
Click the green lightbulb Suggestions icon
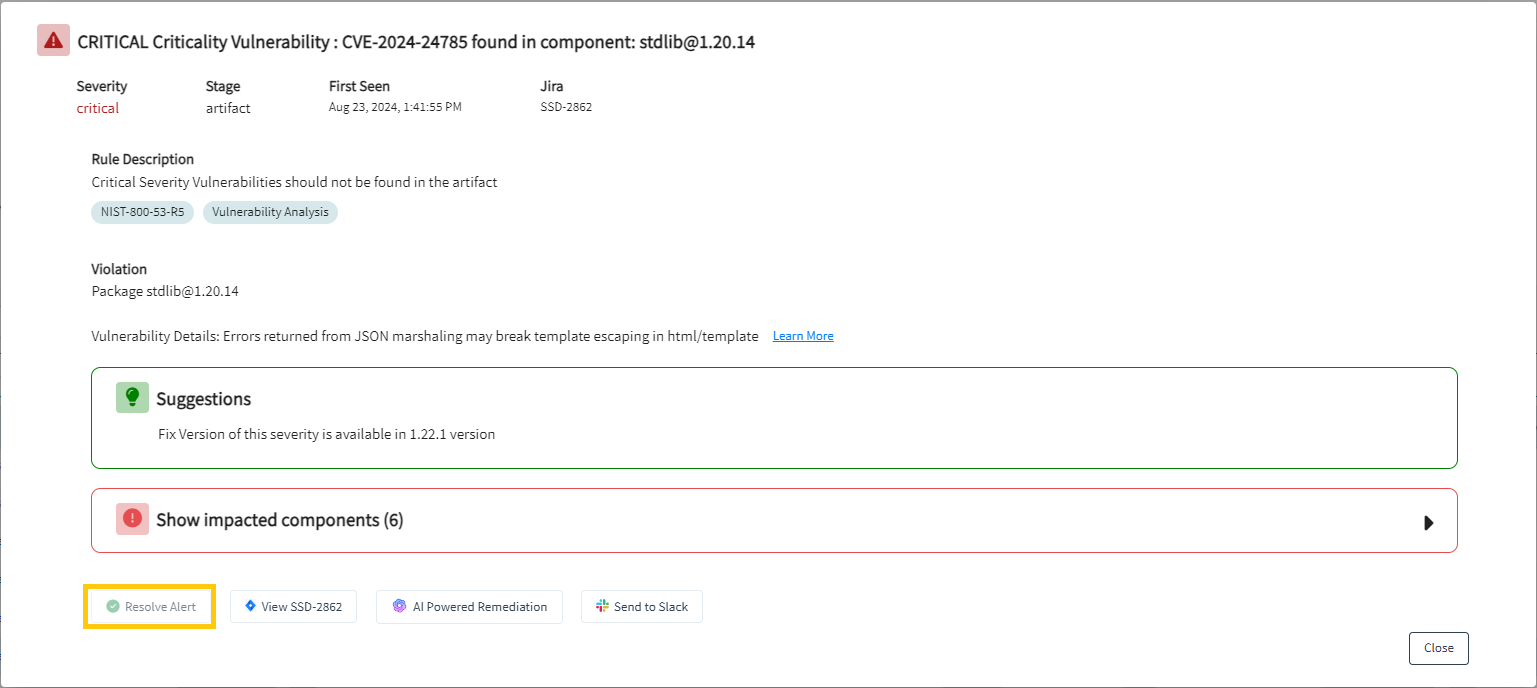(x=132, y=397)
